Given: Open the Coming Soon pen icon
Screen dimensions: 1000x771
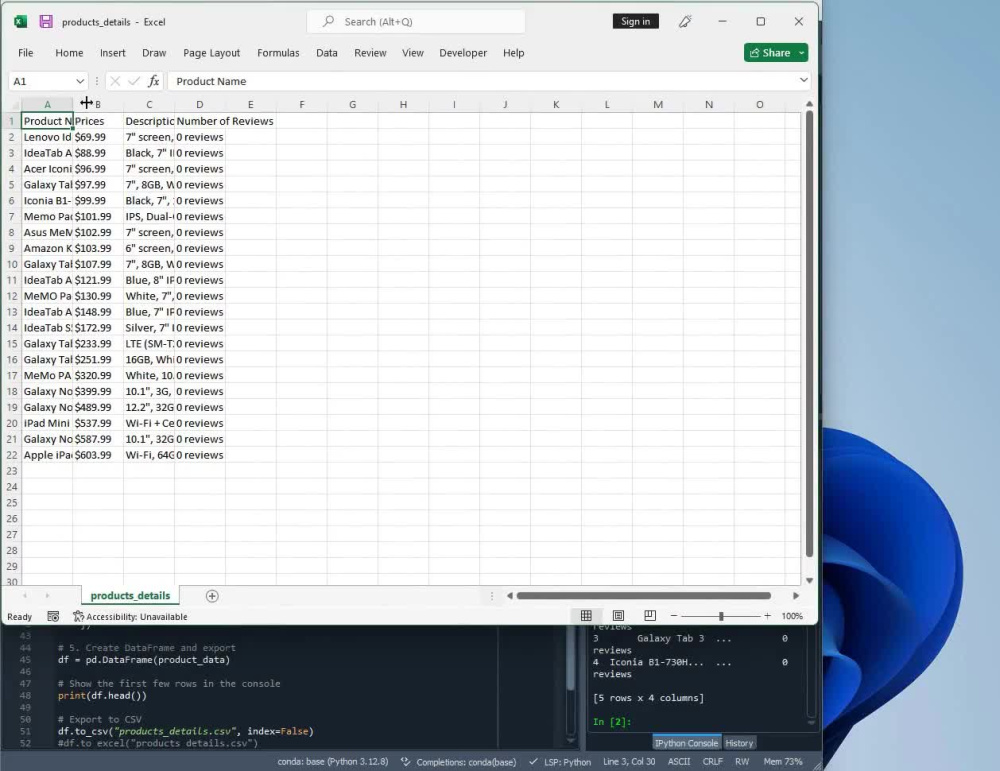Looking at the screenshot, I should coord(685,22).
